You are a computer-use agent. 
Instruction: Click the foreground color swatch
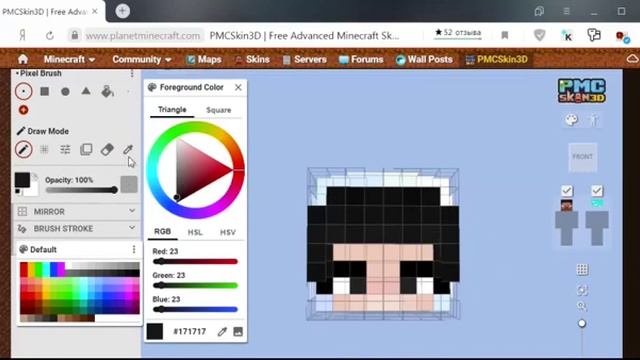click(x=22, y=180)
